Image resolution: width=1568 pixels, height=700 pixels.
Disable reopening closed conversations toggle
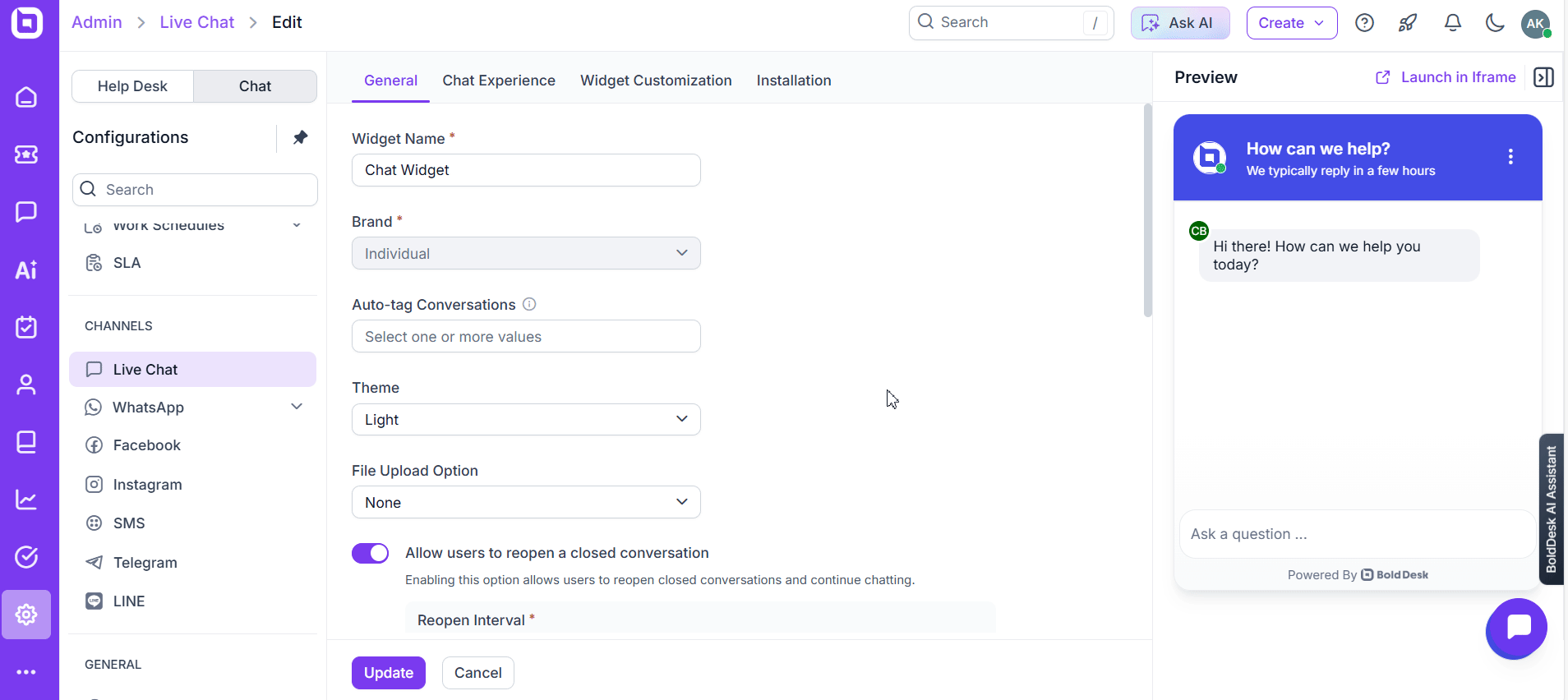(370, 554)
